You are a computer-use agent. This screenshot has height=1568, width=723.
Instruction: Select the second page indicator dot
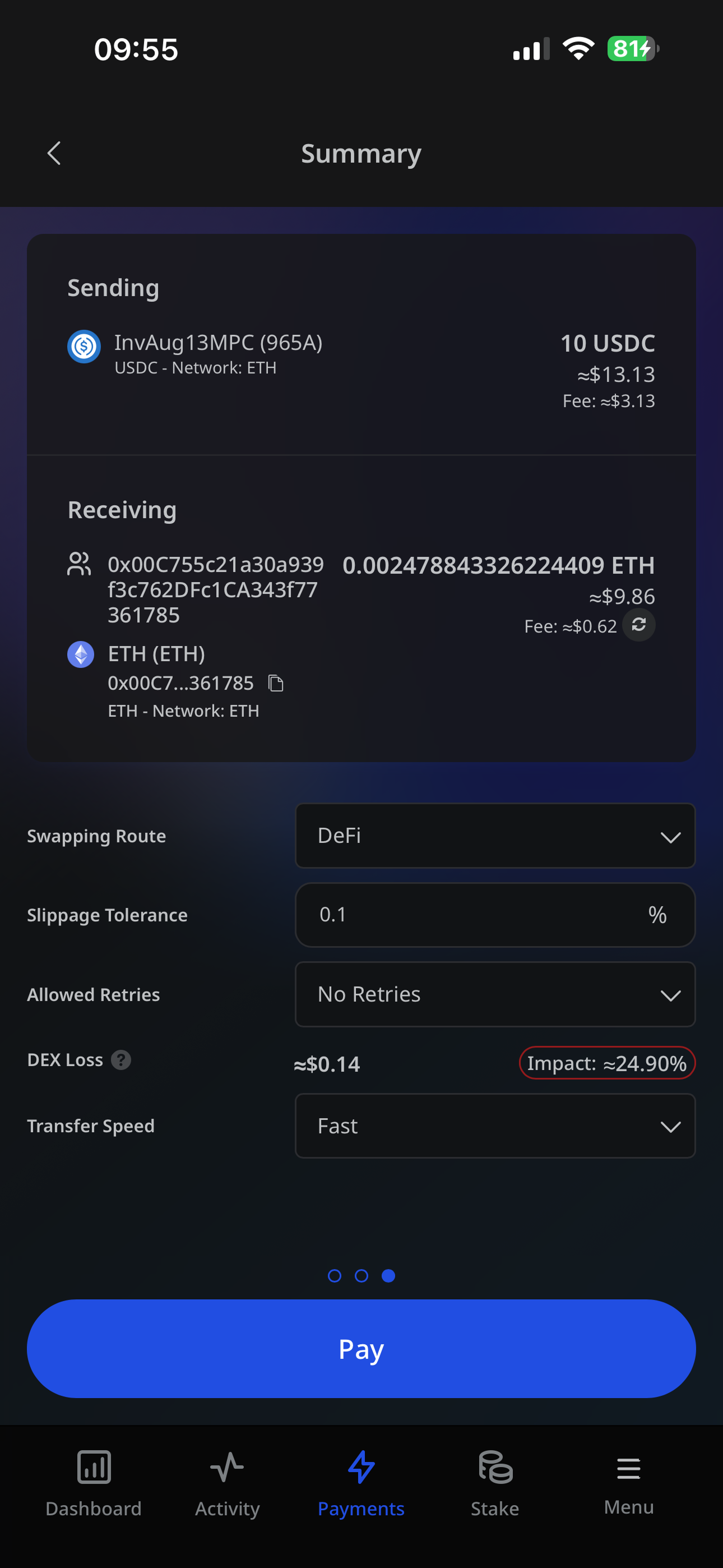[x=361, y=1276]
